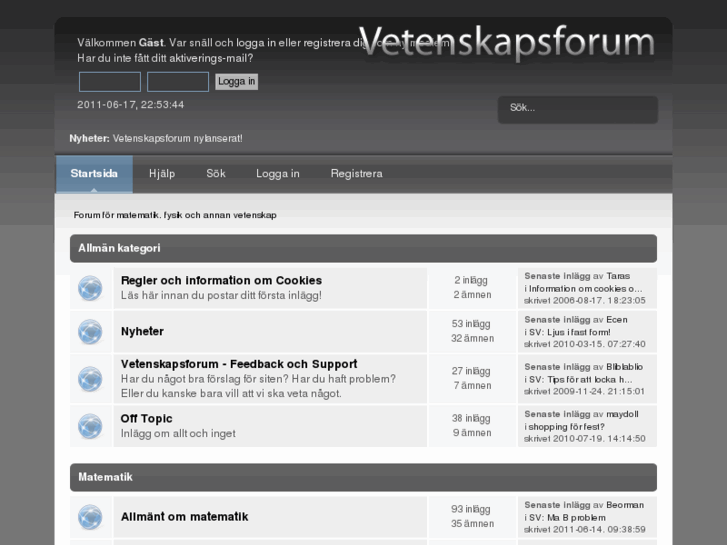Click description 'Inlägg om allt och inget'
Image resolution: width=727 pixels, height=545 pixels.
[x=178, y=434]
